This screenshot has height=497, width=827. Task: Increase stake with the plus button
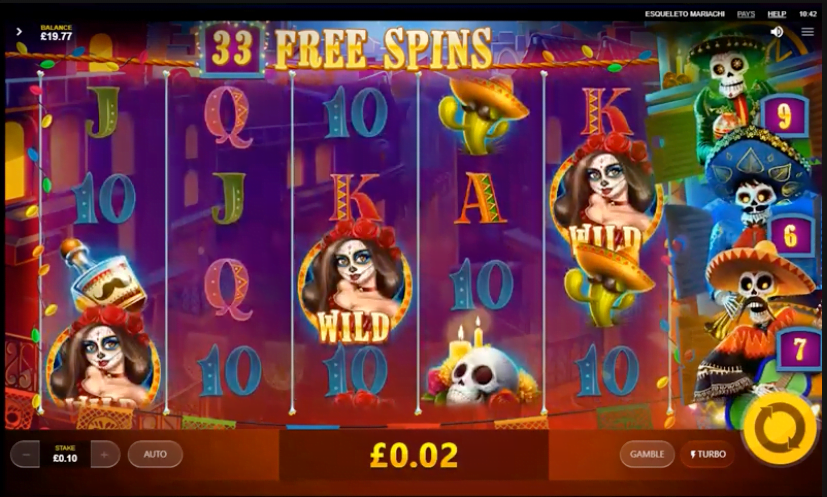click(x=104, y=454)
